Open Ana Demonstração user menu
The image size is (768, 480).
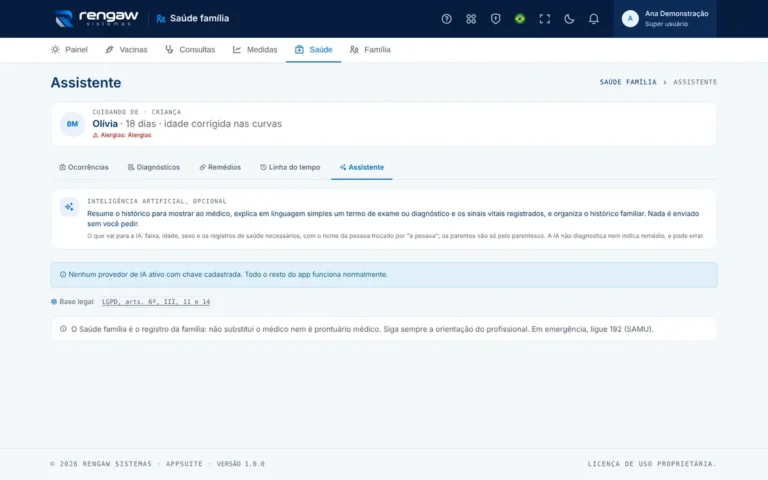pyautogui.click(x=665, y=19)
